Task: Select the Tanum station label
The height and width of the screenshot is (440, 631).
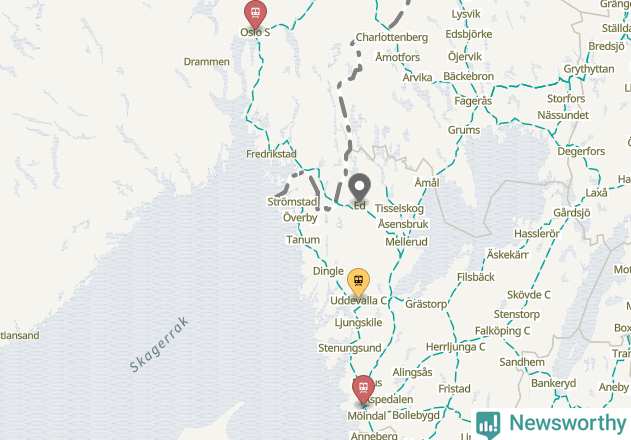Action: coord(303,240)
